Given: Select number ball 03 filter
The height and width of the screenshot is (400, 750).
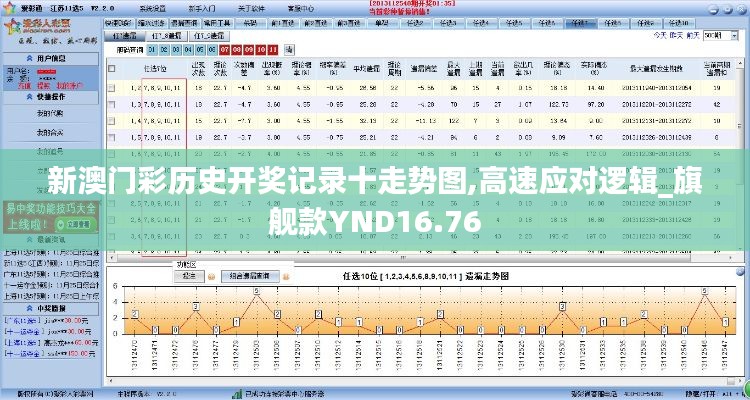Looking at the screenshot, I should 176,49.
